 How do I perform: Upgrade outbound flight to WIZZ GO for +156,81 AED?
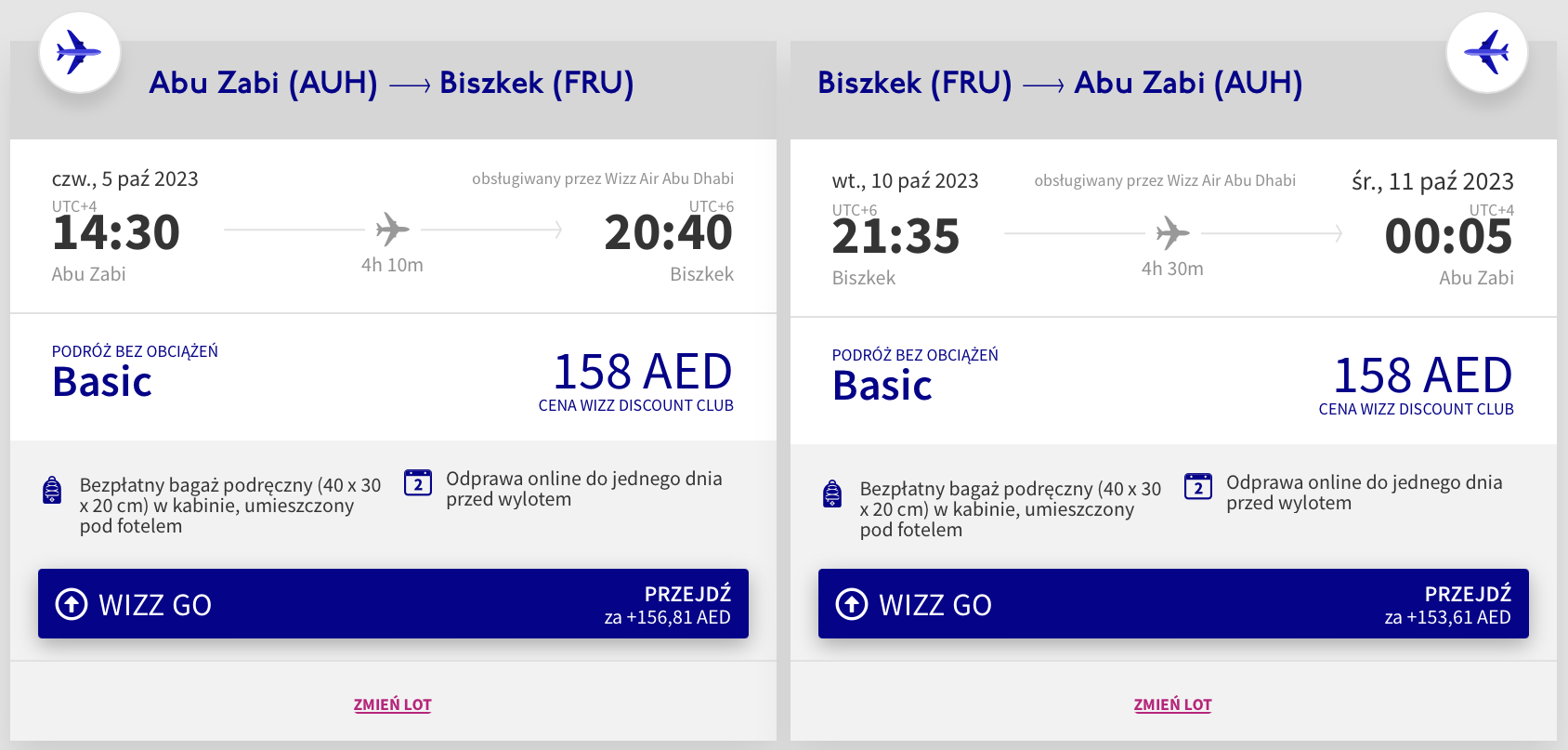click(x=393, y=604)
